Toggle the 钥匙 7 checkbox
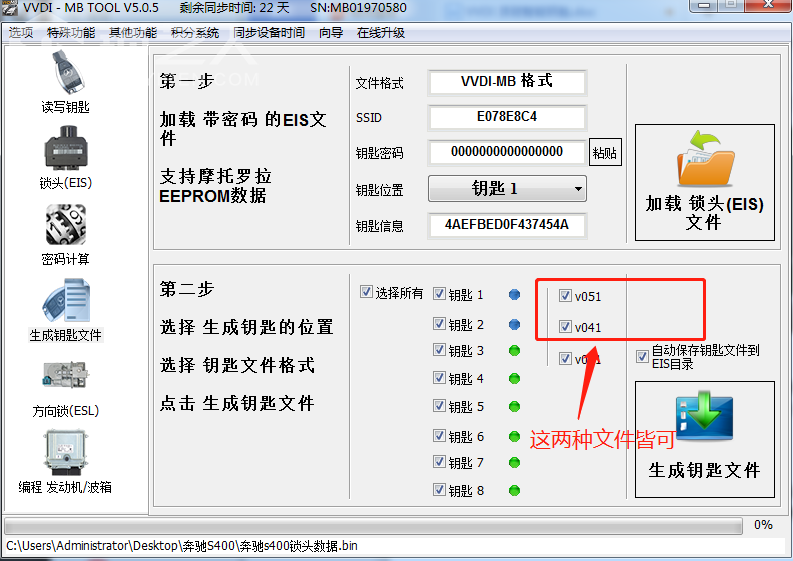793x561 pixels. [x=439, y=461]
